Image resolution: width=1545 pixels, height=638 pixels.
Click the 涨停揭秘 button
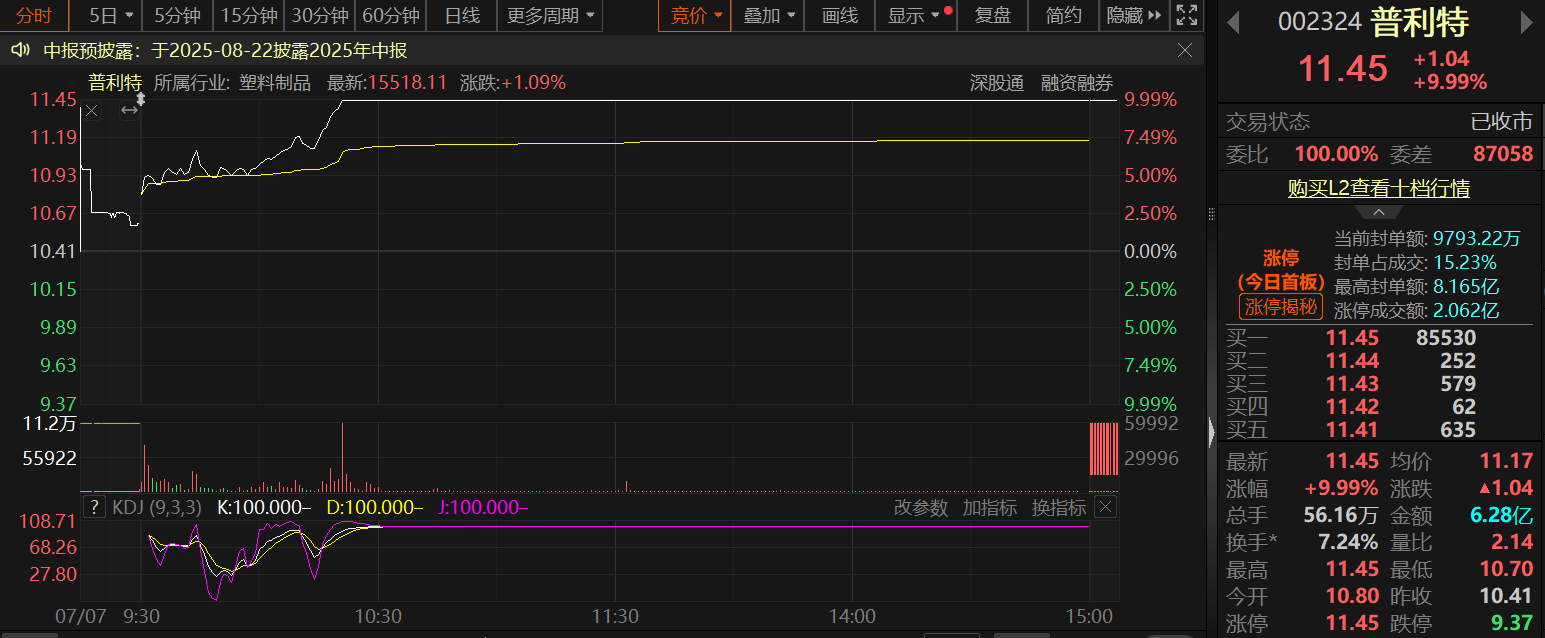(1281, 307)
